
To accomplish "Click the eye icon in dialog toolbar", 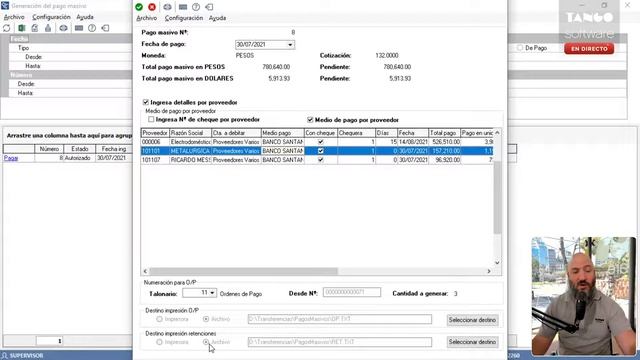I will click(167, 7).
